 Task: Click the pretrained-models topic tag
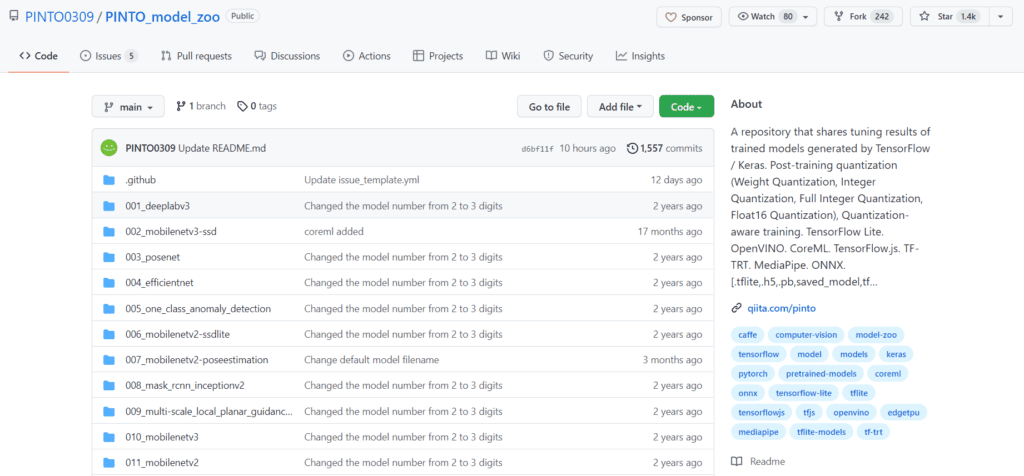tap(822, 373)
